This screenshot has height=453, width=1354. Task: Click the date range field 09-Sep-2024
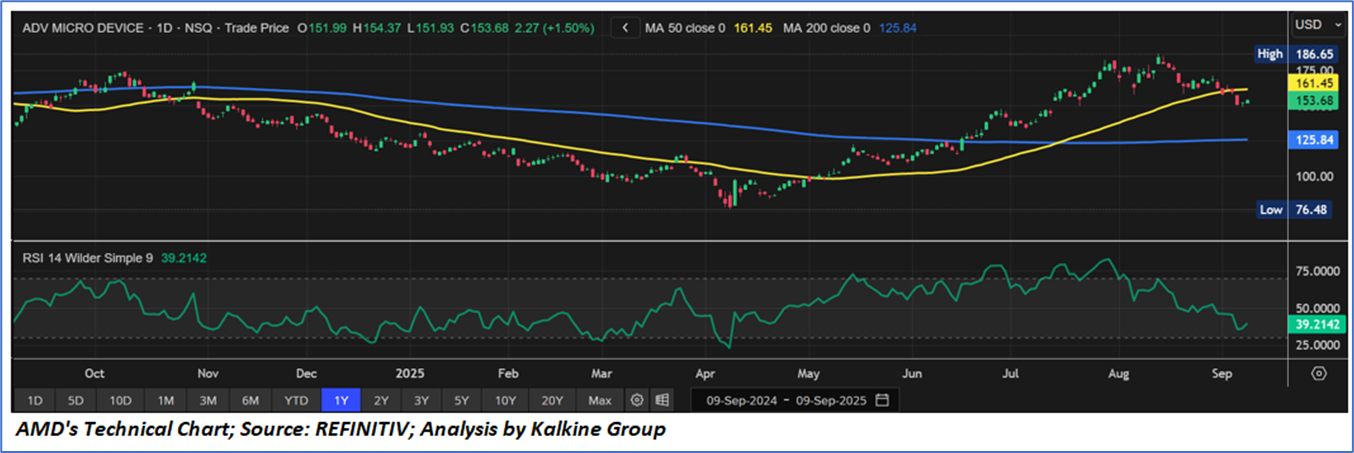pyautogui.click(x=736, y=400)
